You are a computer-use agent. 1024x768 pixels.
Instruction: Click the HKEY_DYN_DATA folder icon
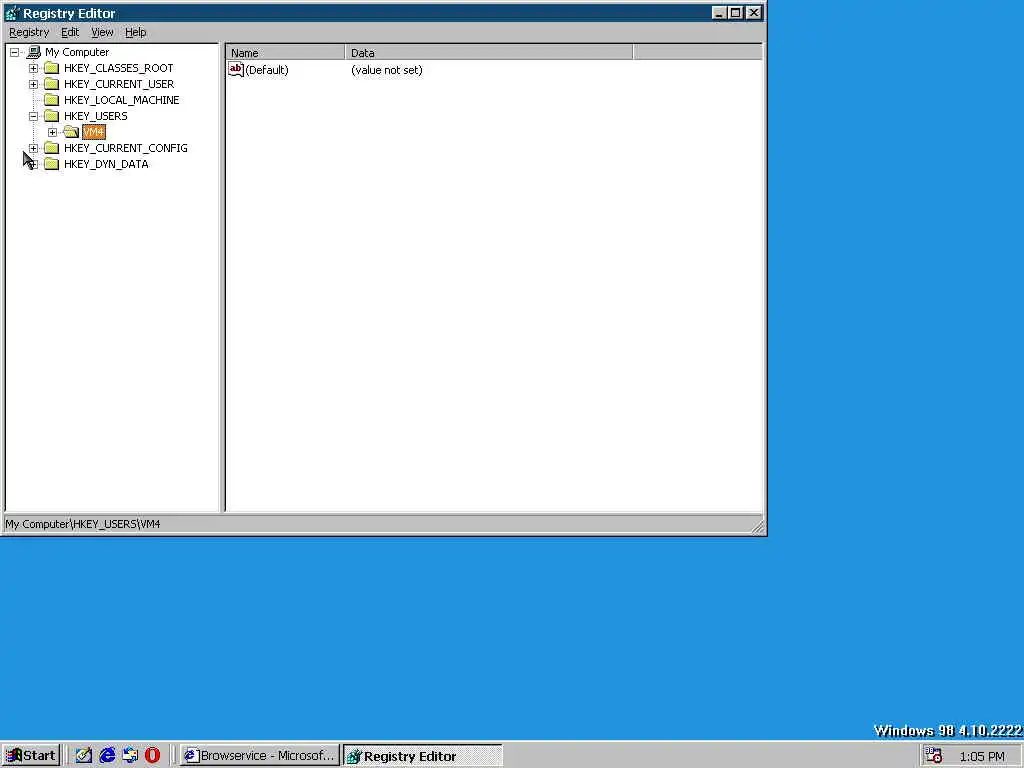pos(52,164)
